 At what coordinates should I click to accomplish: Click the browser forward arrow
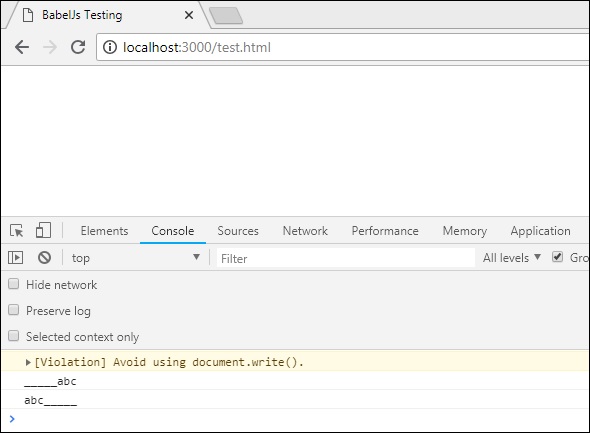[x=50, y=47]
